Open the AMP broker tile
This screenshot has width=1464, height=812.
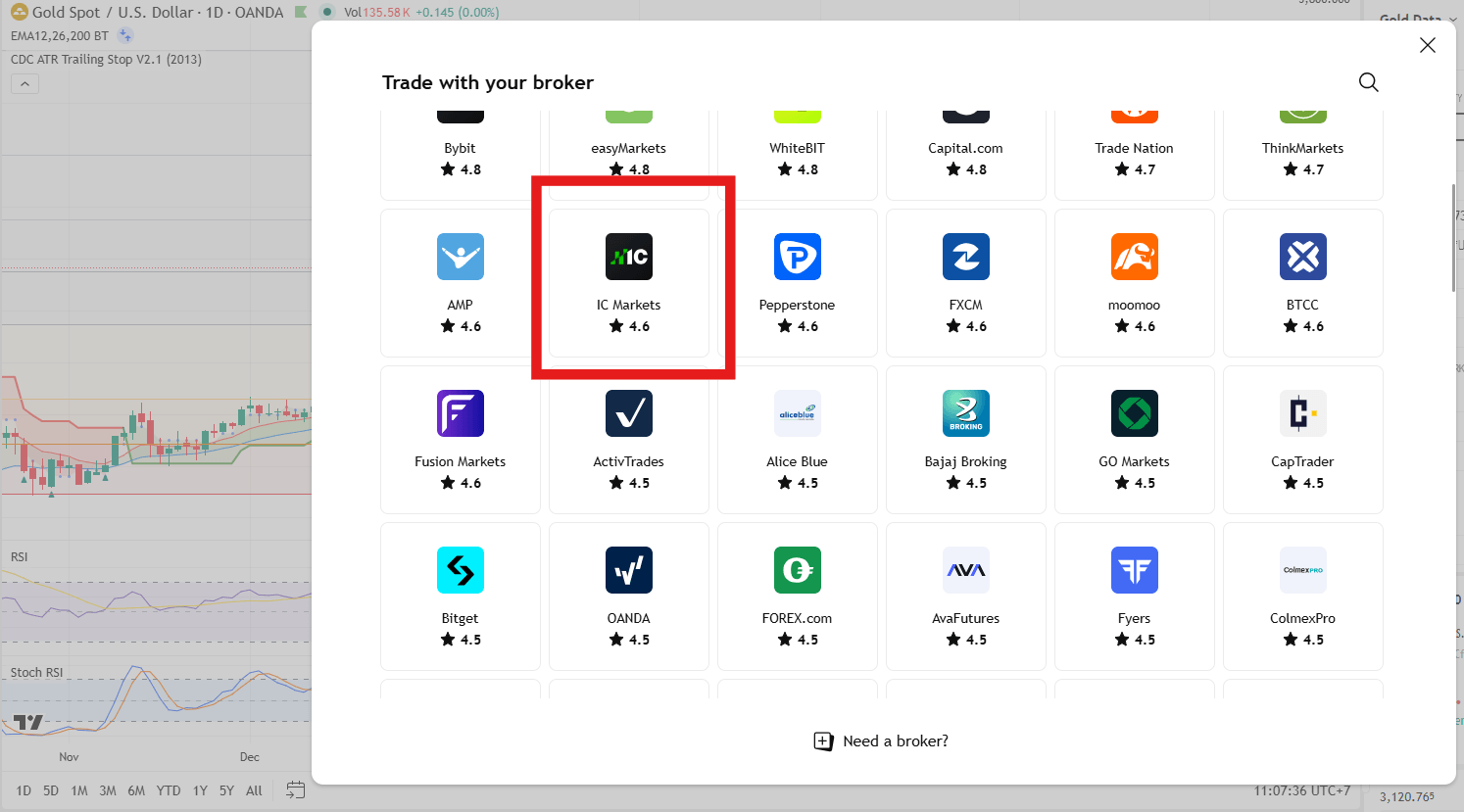tap(460, 282)
